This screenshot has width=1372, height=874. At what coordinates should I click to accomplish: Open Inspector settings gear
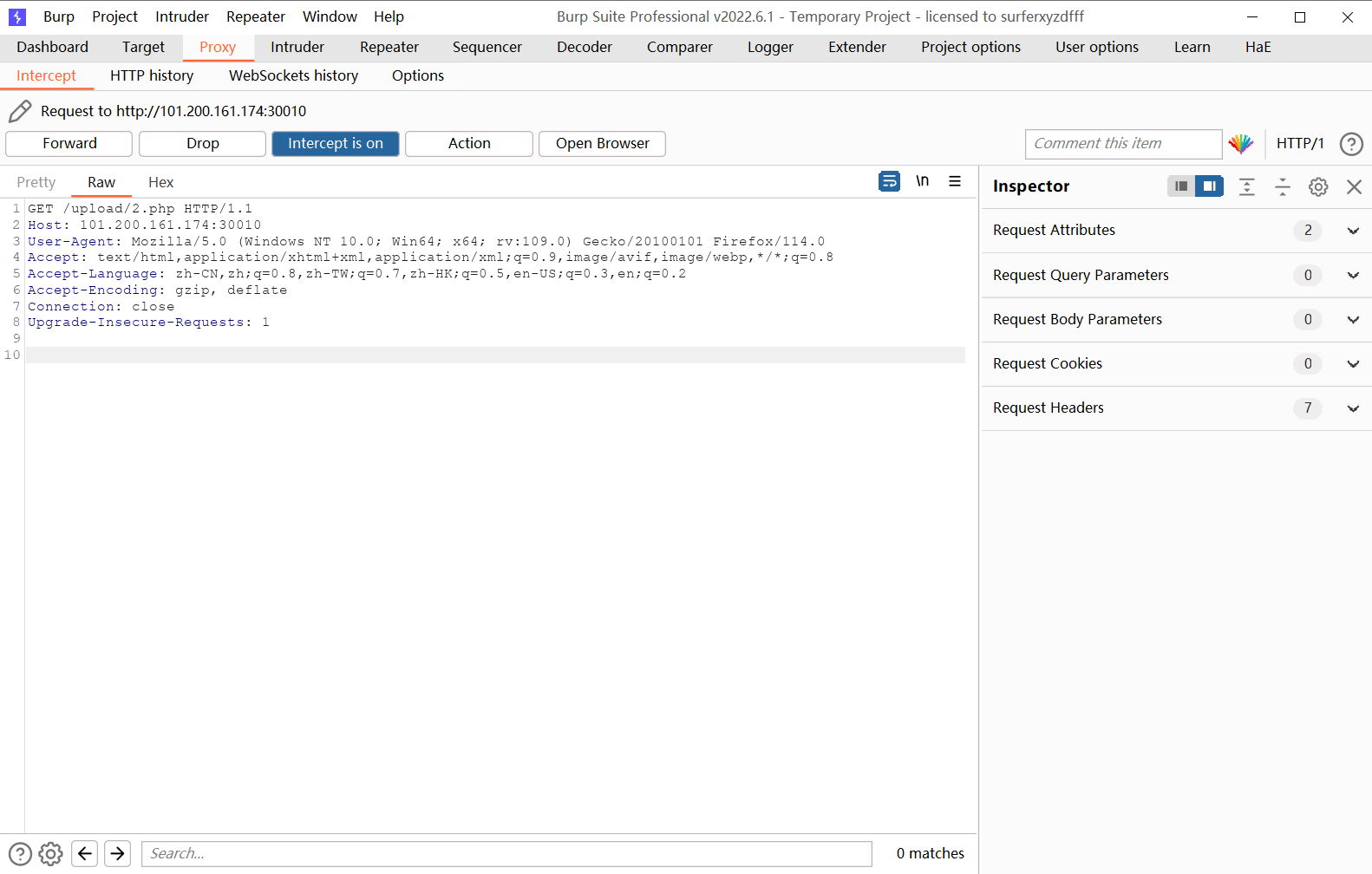coord(1318,186)
